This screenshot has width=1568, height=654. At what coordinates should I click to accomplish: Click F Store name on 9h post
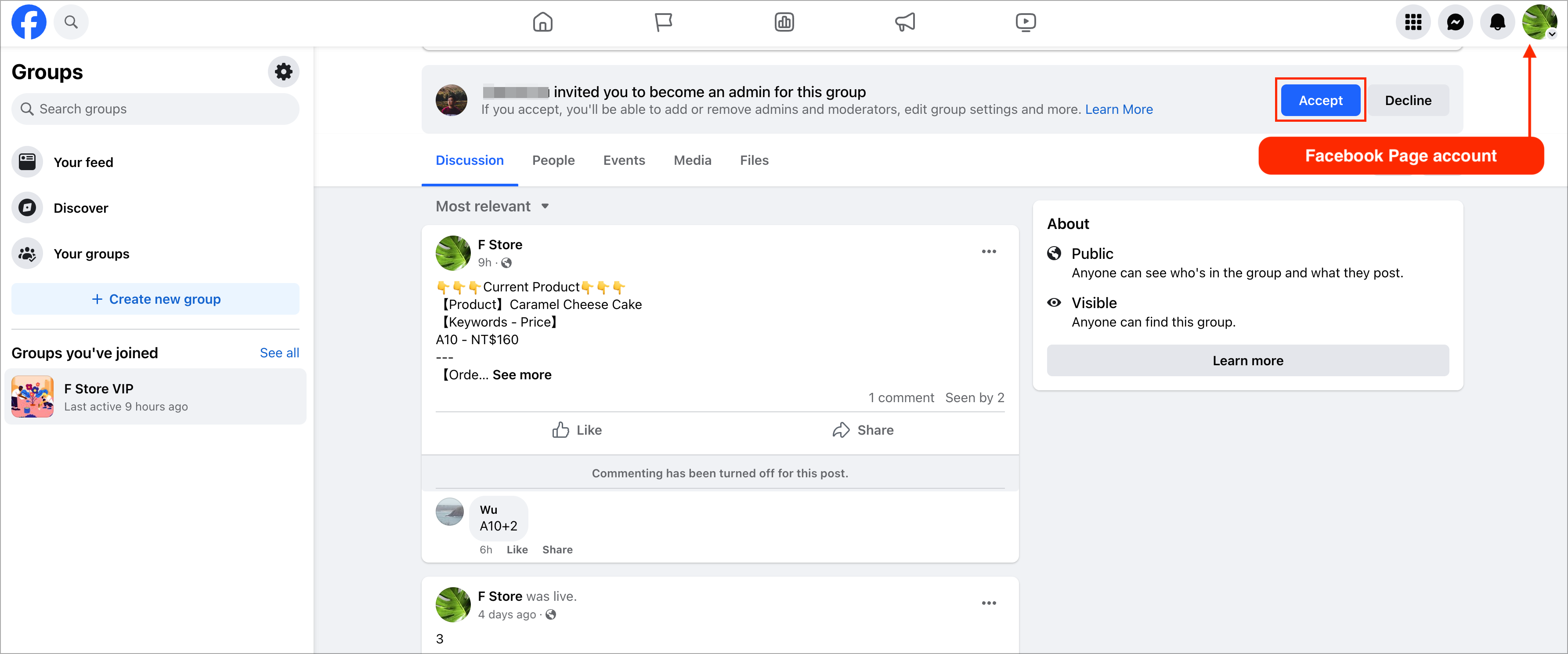pos(500,245)
